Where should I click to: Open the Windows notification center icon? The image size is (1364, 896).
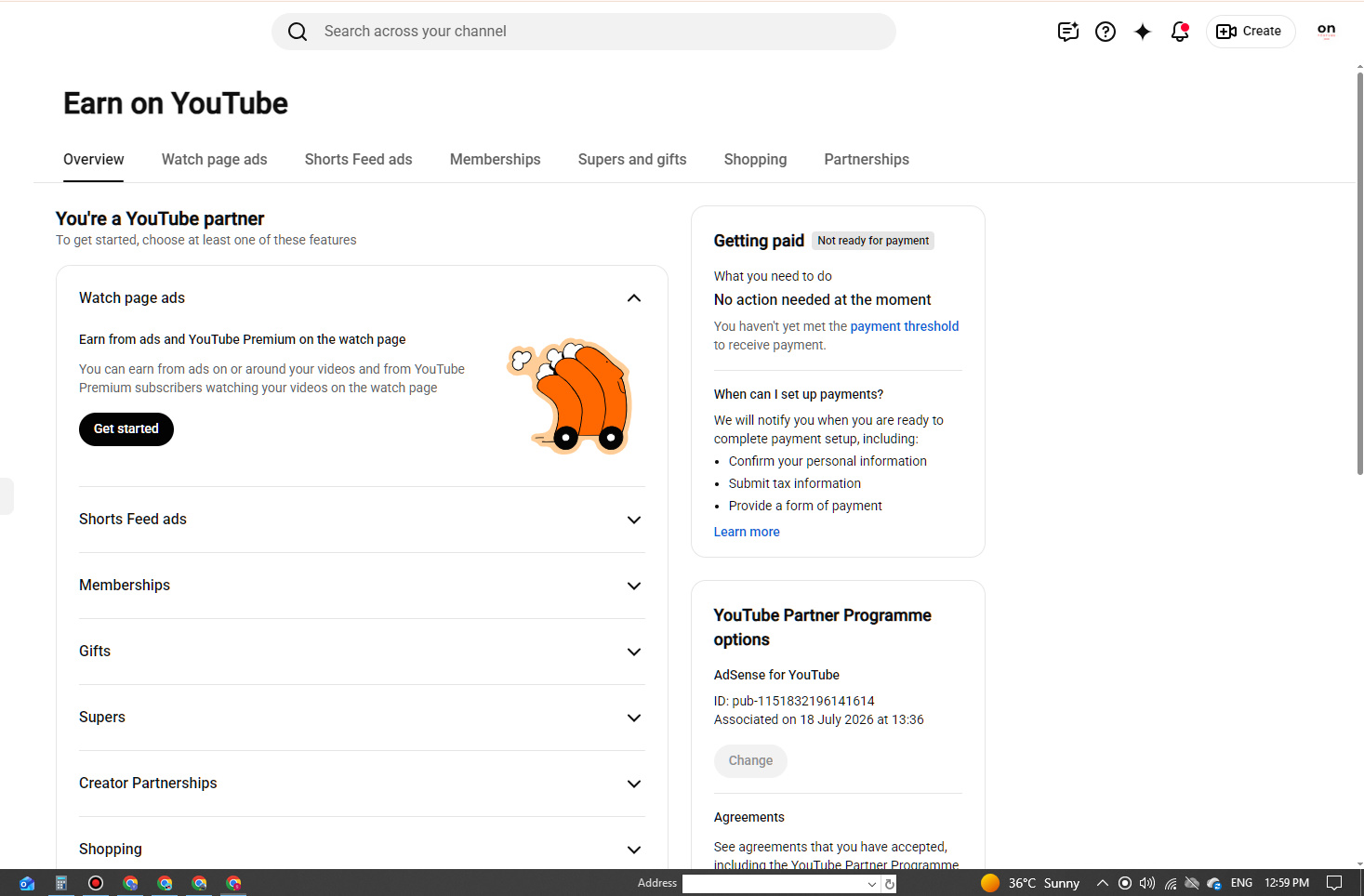coord(1334,883)
